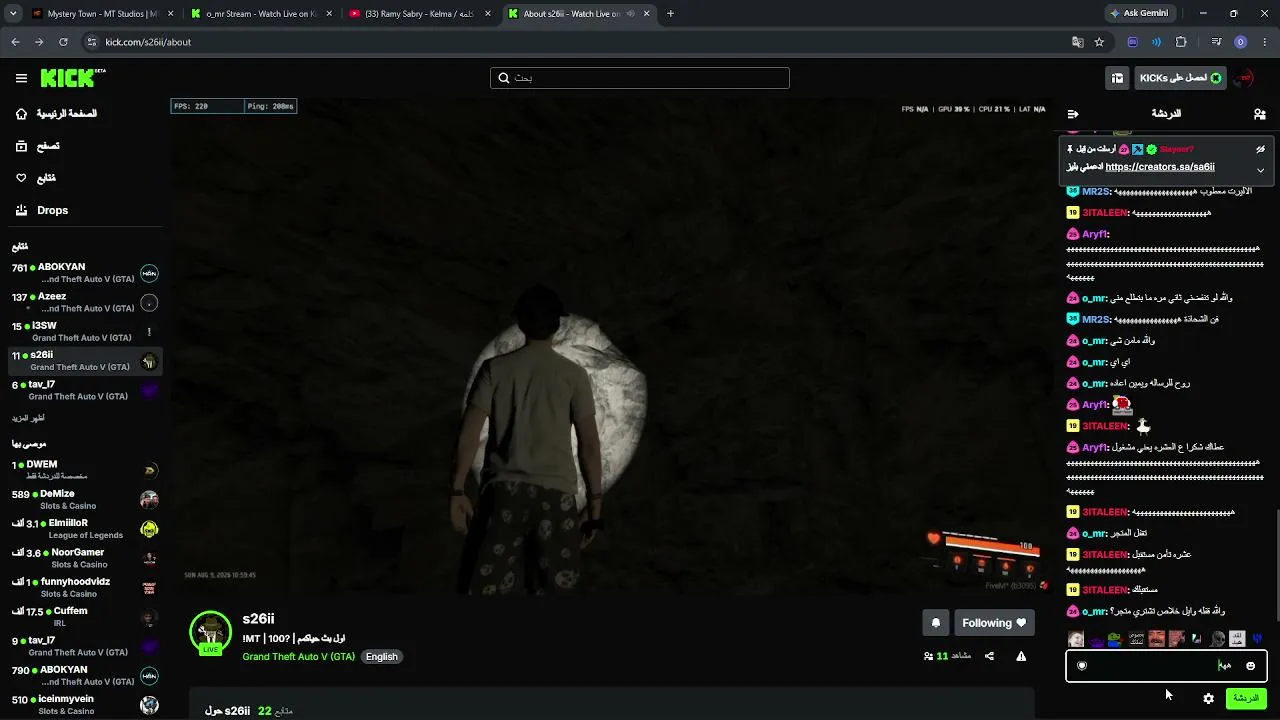Open a new browser tab
The image size is (1280, 720).
(670, 14)
